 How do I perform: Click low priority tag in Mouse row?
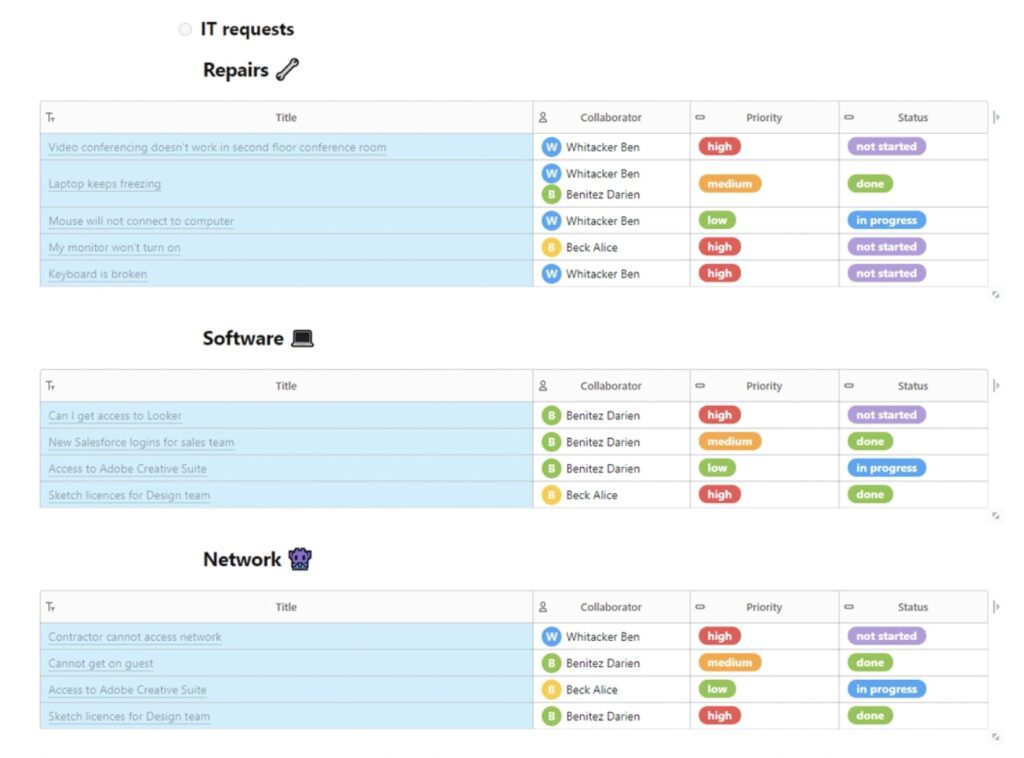pyautogui.click(x=717, y=221)
